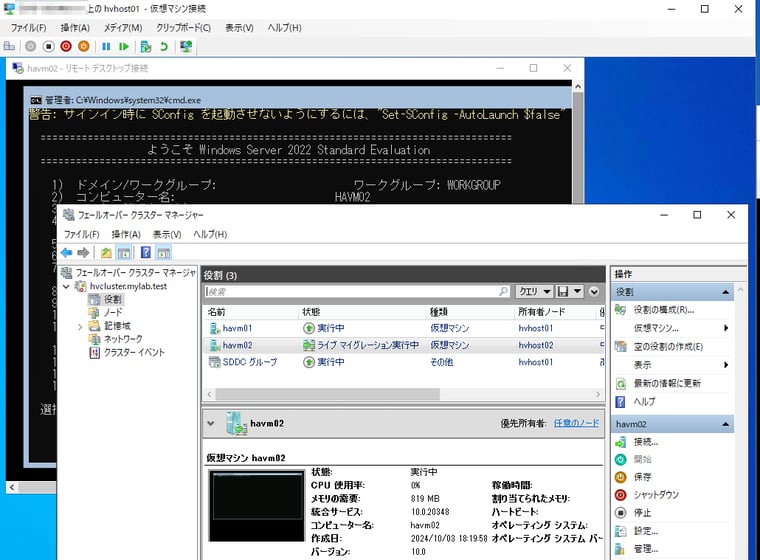This screenshot has height=560, width=760.
Task: Click 停止 action for havm02
Action: 642,512
